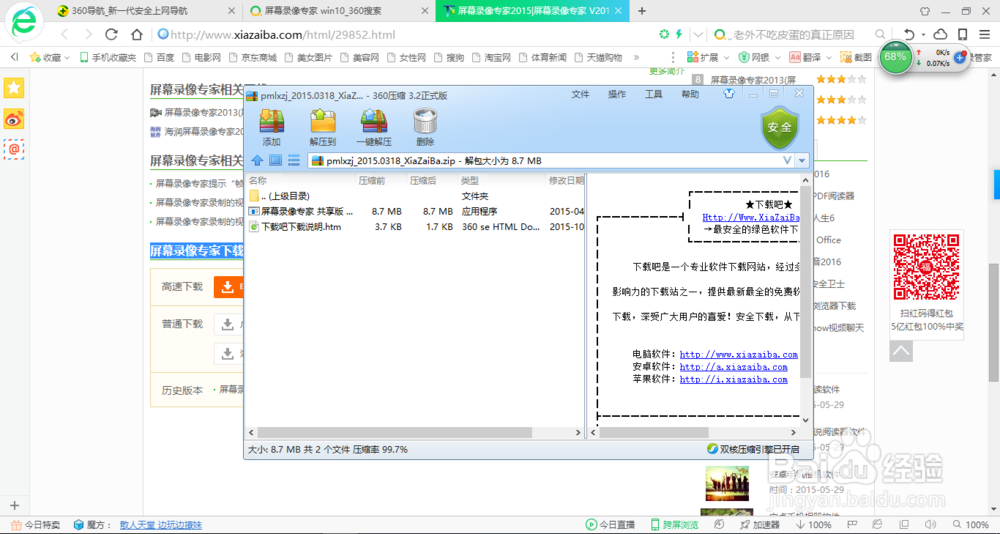Click the back-to-top arrow on webpage
The width and height of the screenshot is (1000, 534).
901,350
